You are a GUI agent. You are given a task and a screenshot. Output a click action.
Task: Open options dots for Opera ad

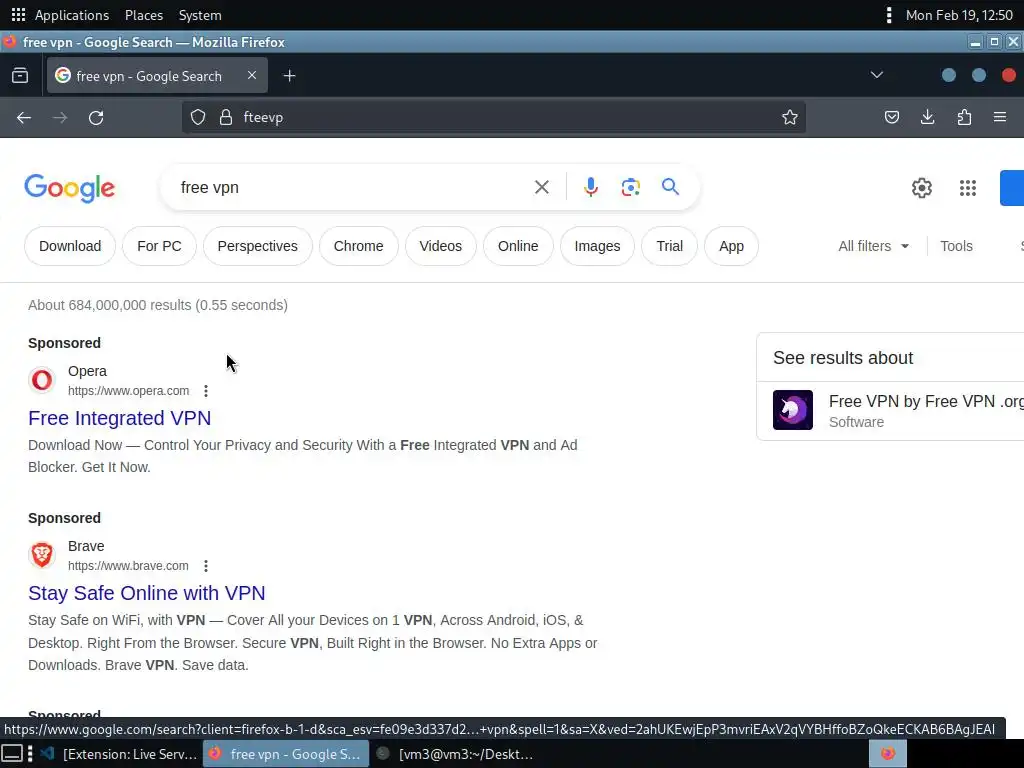pyautogui.click(x=206, y=391)
